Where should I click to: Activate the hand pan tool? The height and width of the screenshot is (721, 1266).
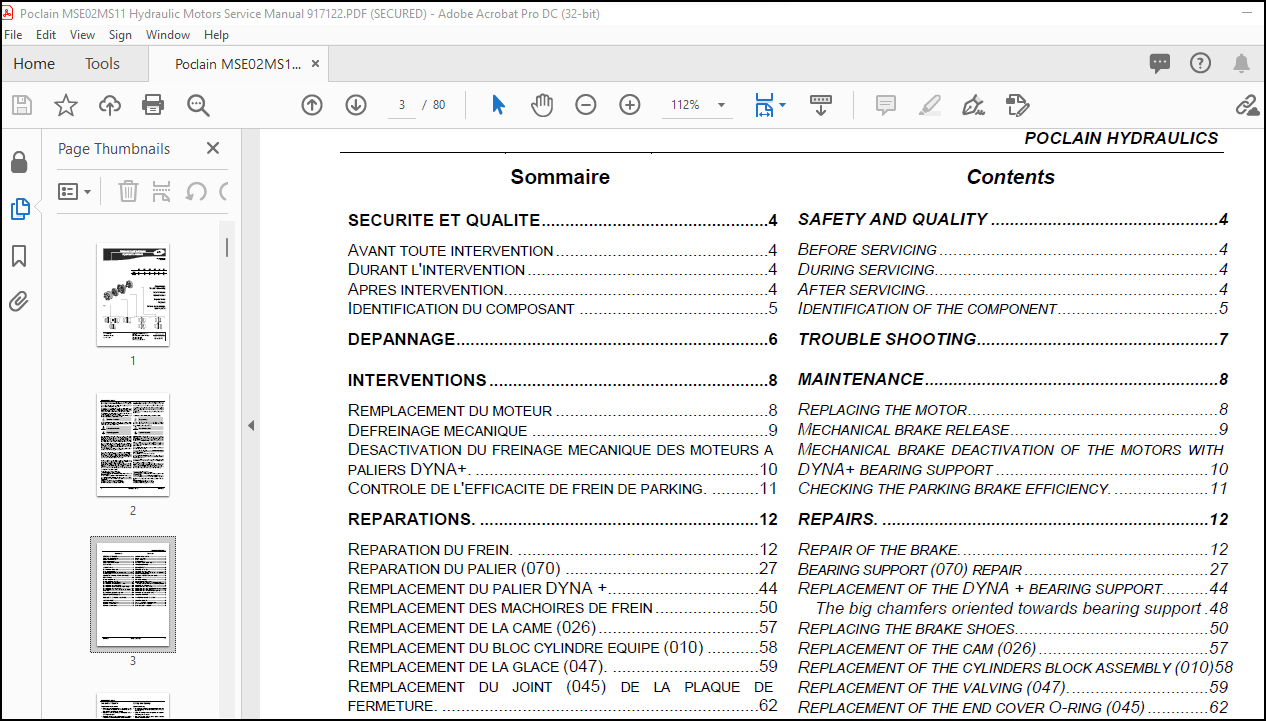(542, 105)
